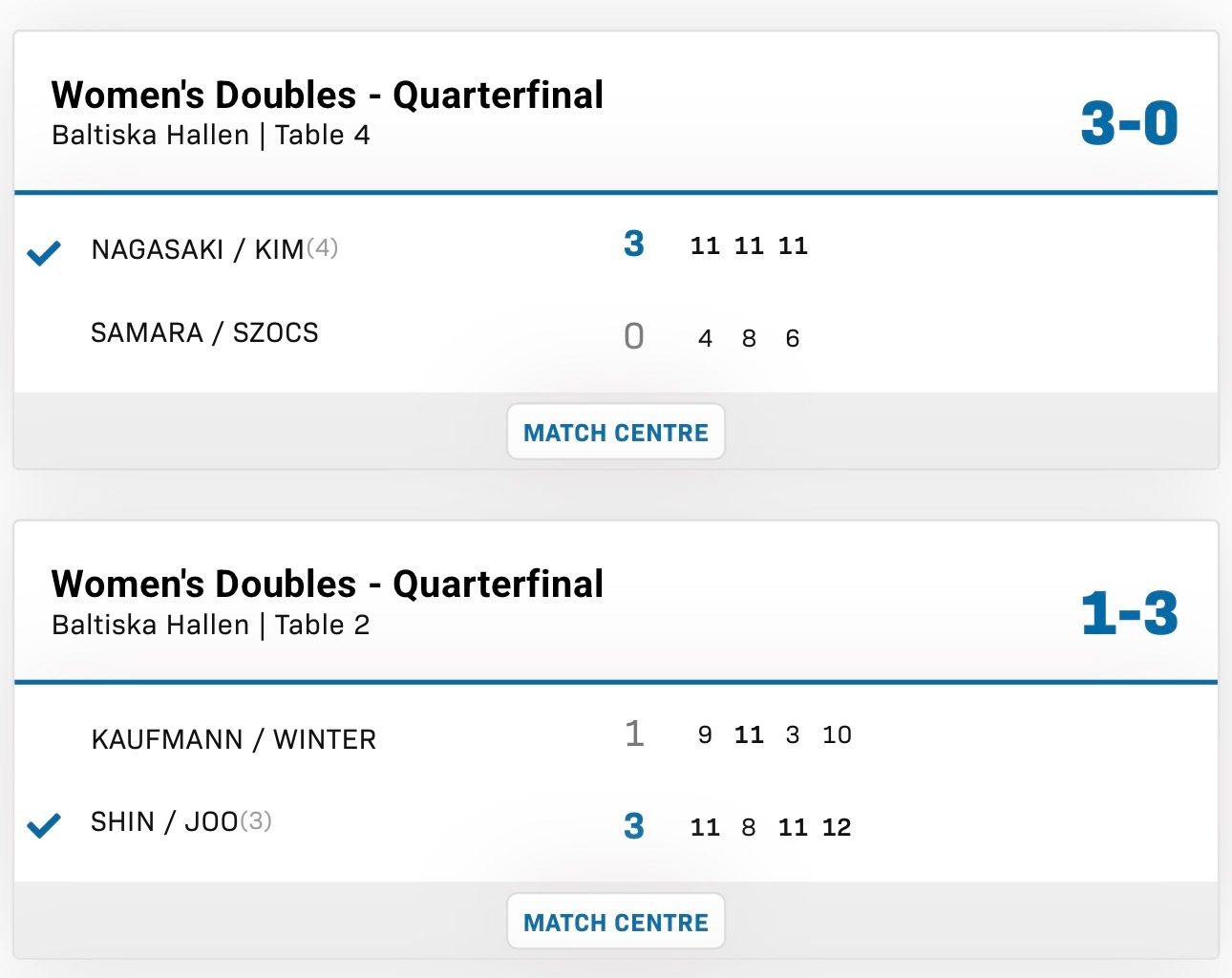Screen dimensions: 1232x978
Task: Click the winner checkmark beside NAGASAKI / KIM
Action: (x=44, y=252)
